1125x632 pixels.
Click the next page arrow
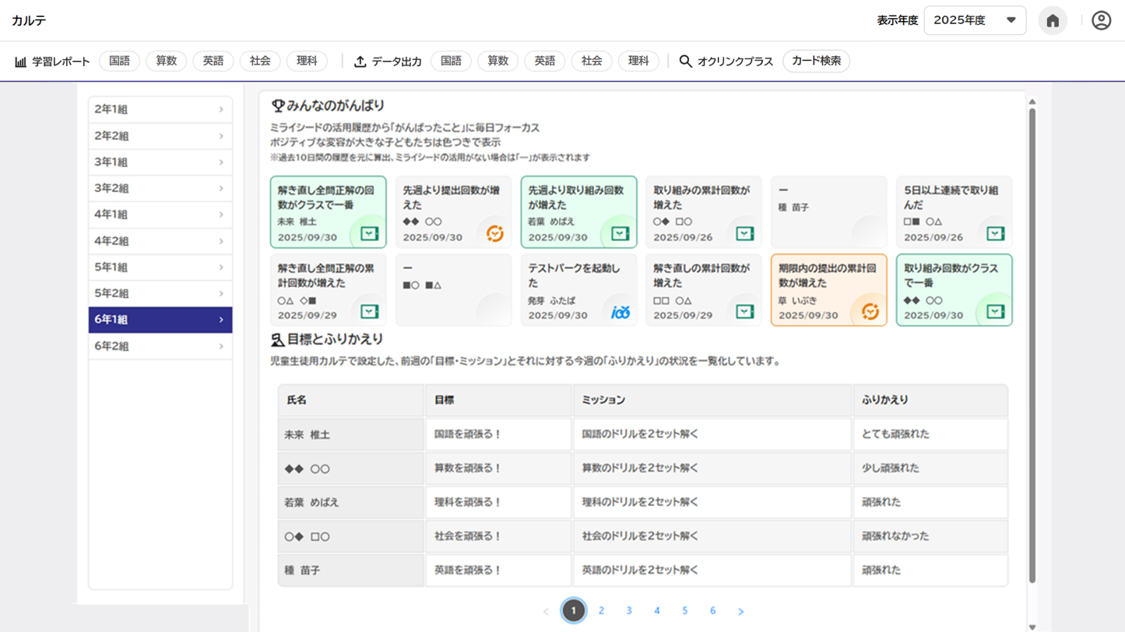click(741, 611)
